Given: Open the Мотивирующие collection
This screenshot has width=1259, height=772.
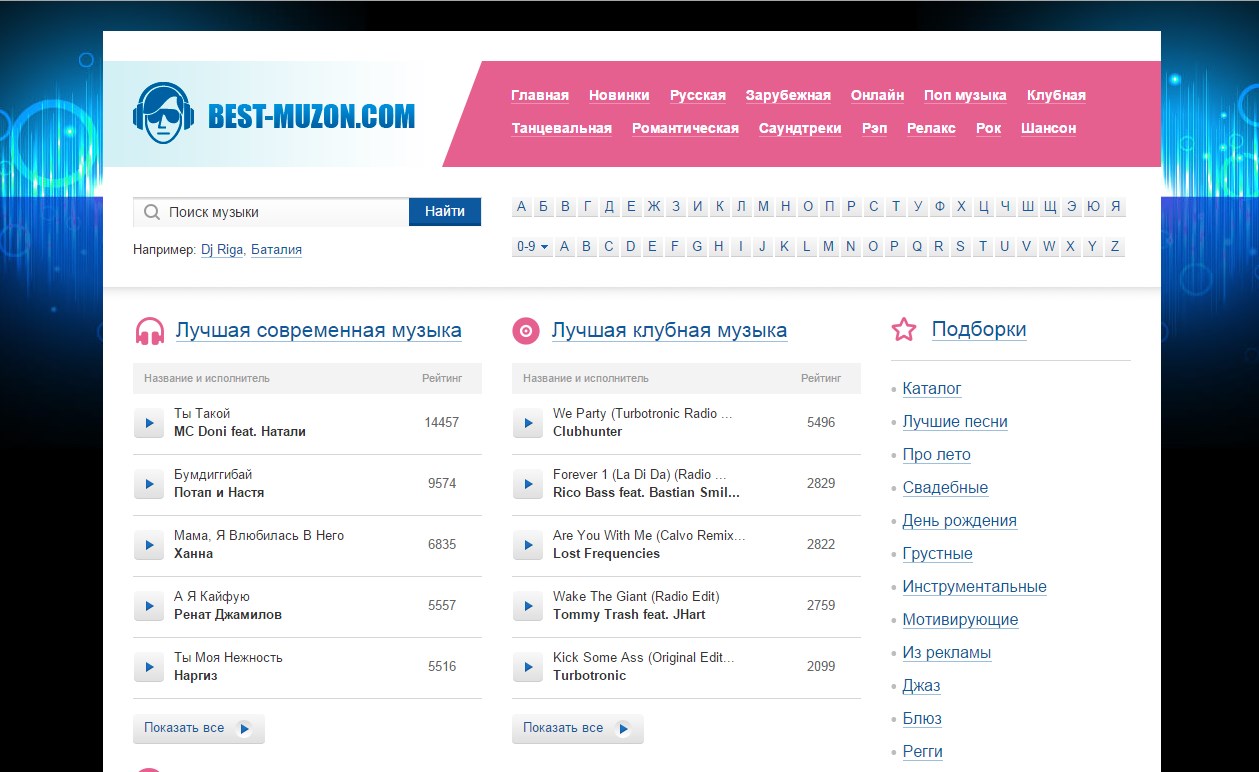Looking at the screenshot, I should 960,620.
